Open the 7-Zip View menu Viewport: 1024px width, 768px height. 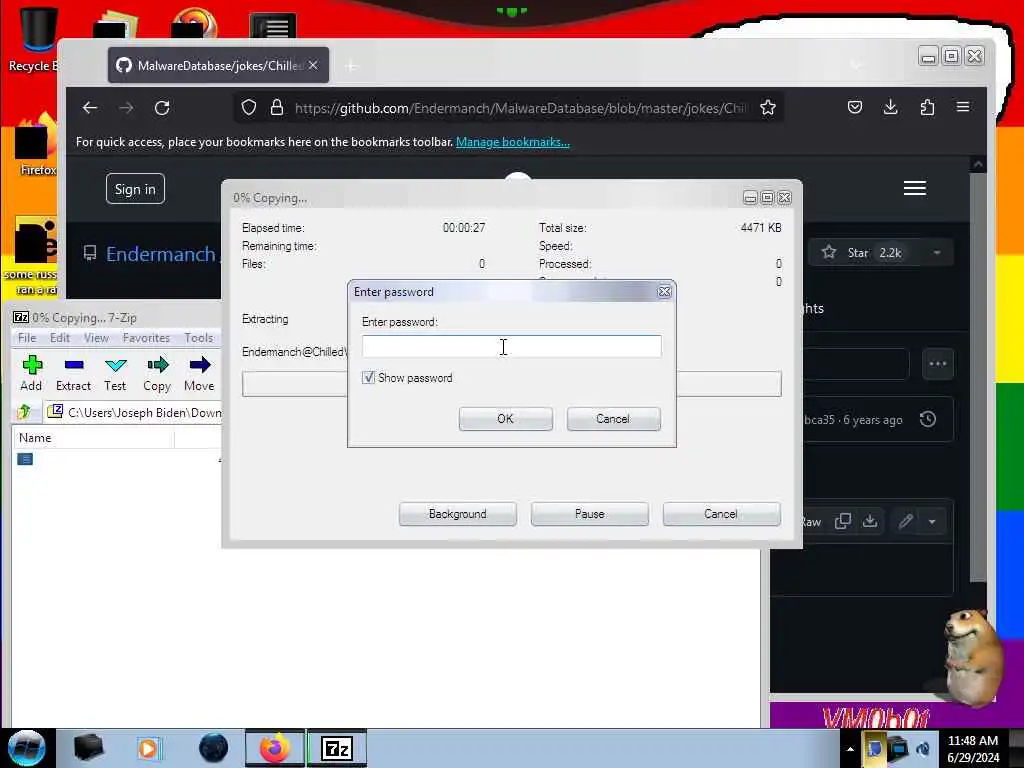click(96, 338)
